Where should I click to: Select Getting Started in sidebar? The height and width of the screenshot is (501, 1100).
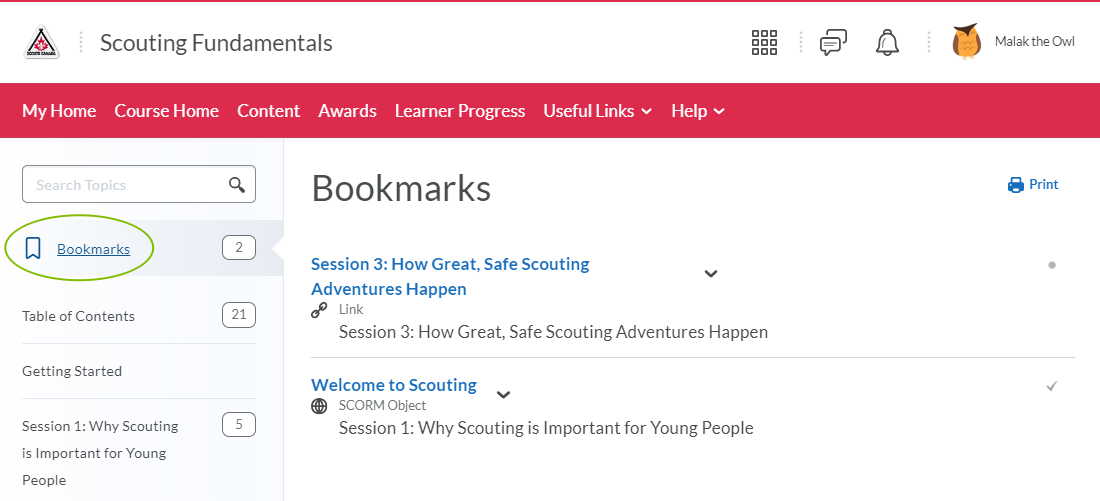point(72,370)
